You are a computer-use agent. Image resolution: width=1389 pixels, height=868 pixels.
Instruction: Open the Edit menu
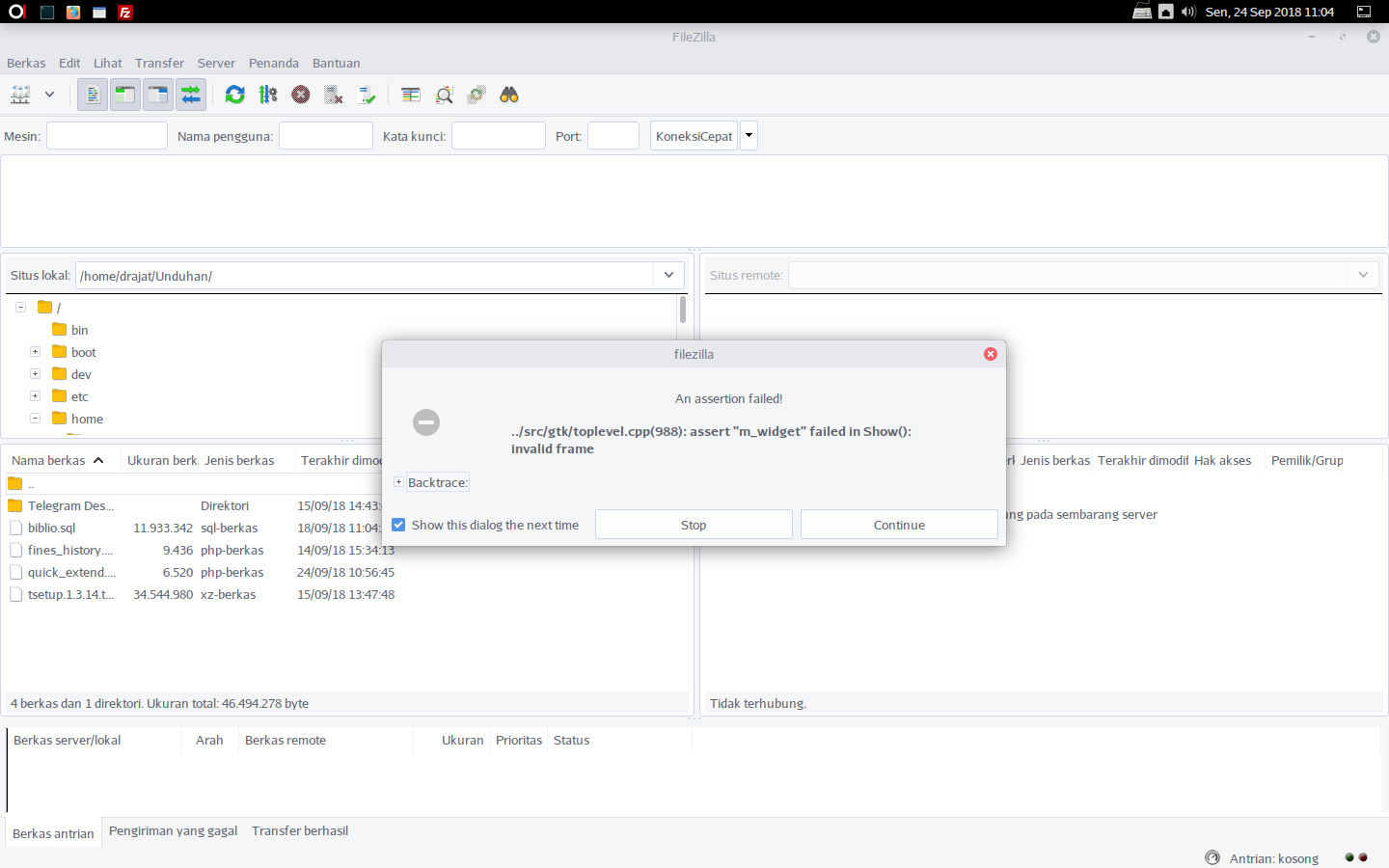coord(69,63)
